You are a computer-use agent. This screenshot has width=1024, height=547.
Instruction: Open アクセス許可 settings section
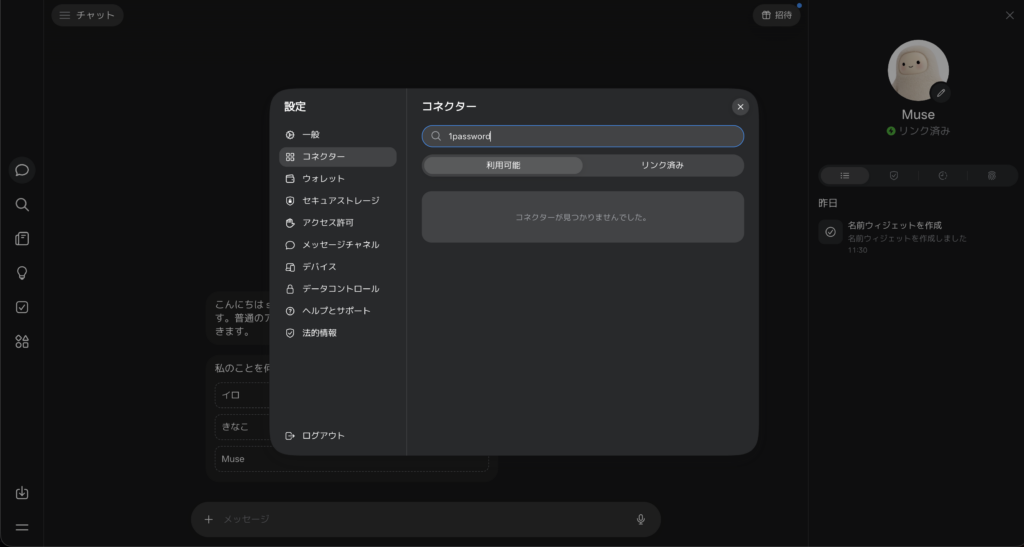338,223
